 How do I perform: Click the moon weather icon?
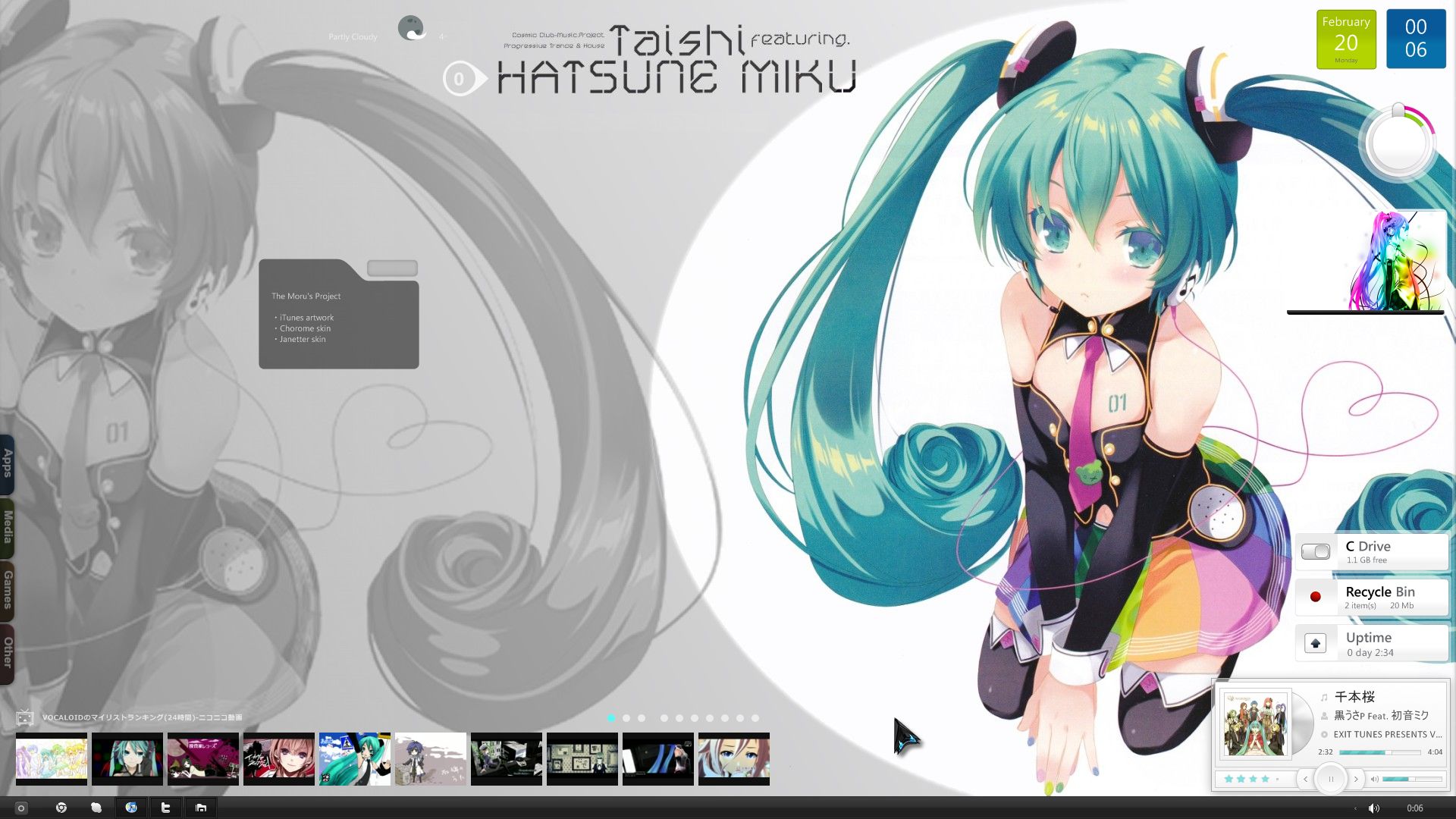411,29
